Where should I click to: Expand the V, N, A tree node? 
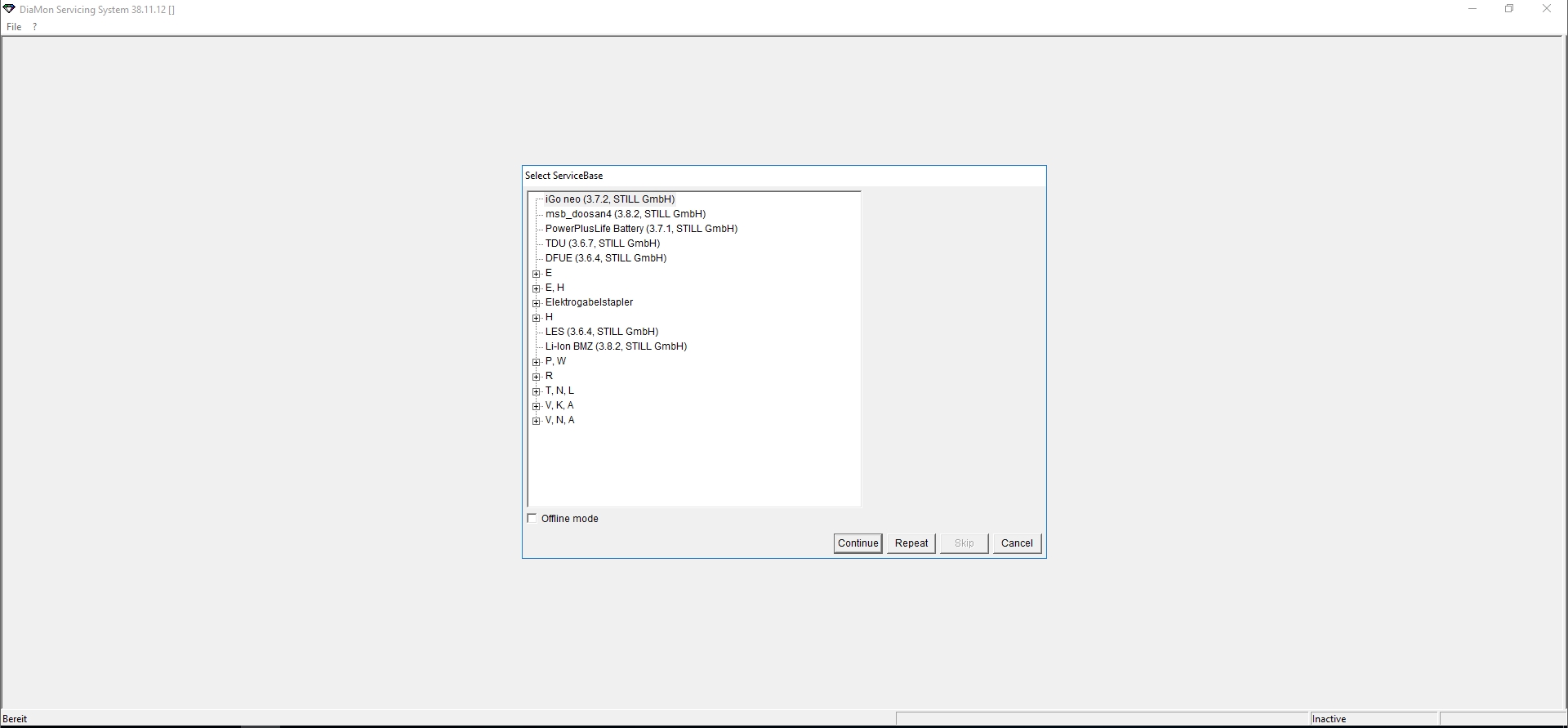click(x=537, y=421)
